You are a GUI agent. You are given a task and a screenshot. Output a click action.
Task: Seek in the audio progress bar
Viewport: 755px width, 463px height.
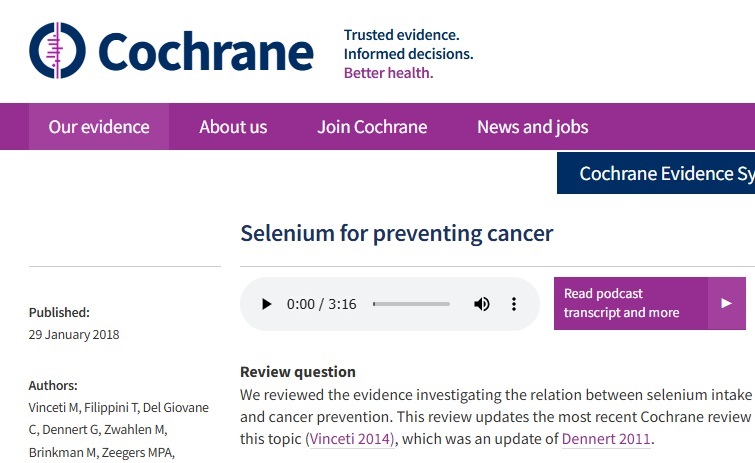click(411, 304)
